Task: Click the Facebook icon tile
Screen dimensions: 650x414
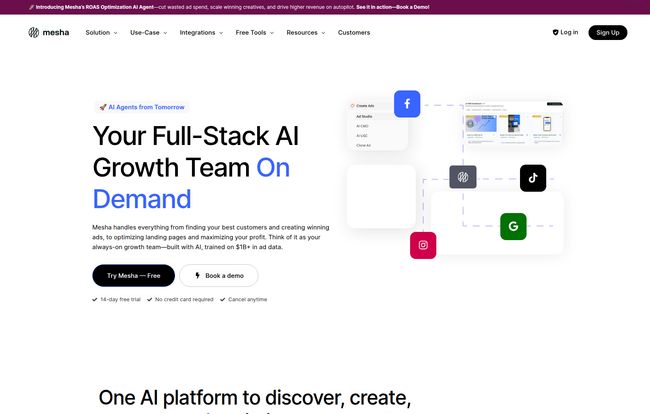Action: pos(407,104)
